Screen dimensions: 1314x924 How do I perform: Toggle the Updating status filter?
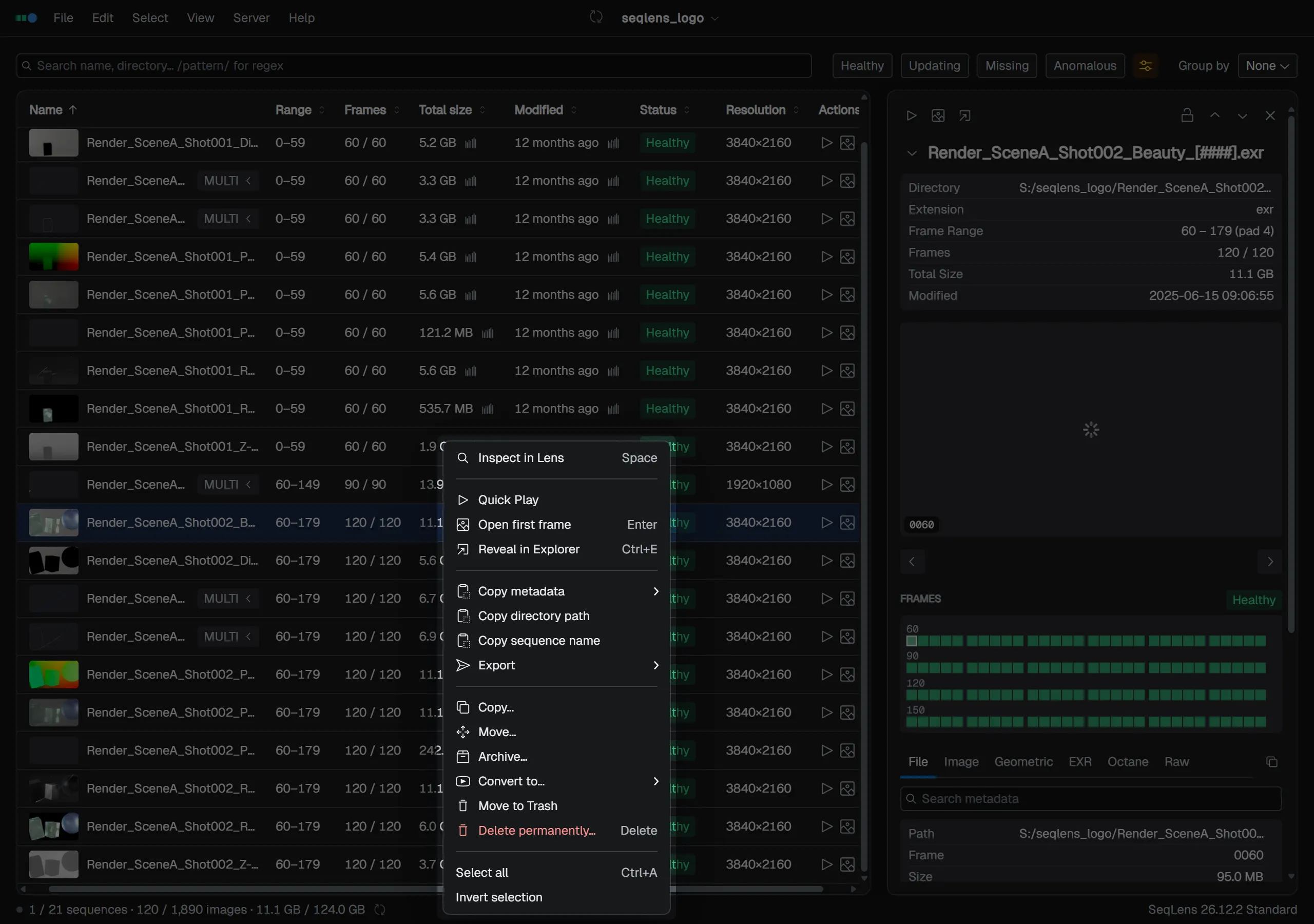(934, 66)
